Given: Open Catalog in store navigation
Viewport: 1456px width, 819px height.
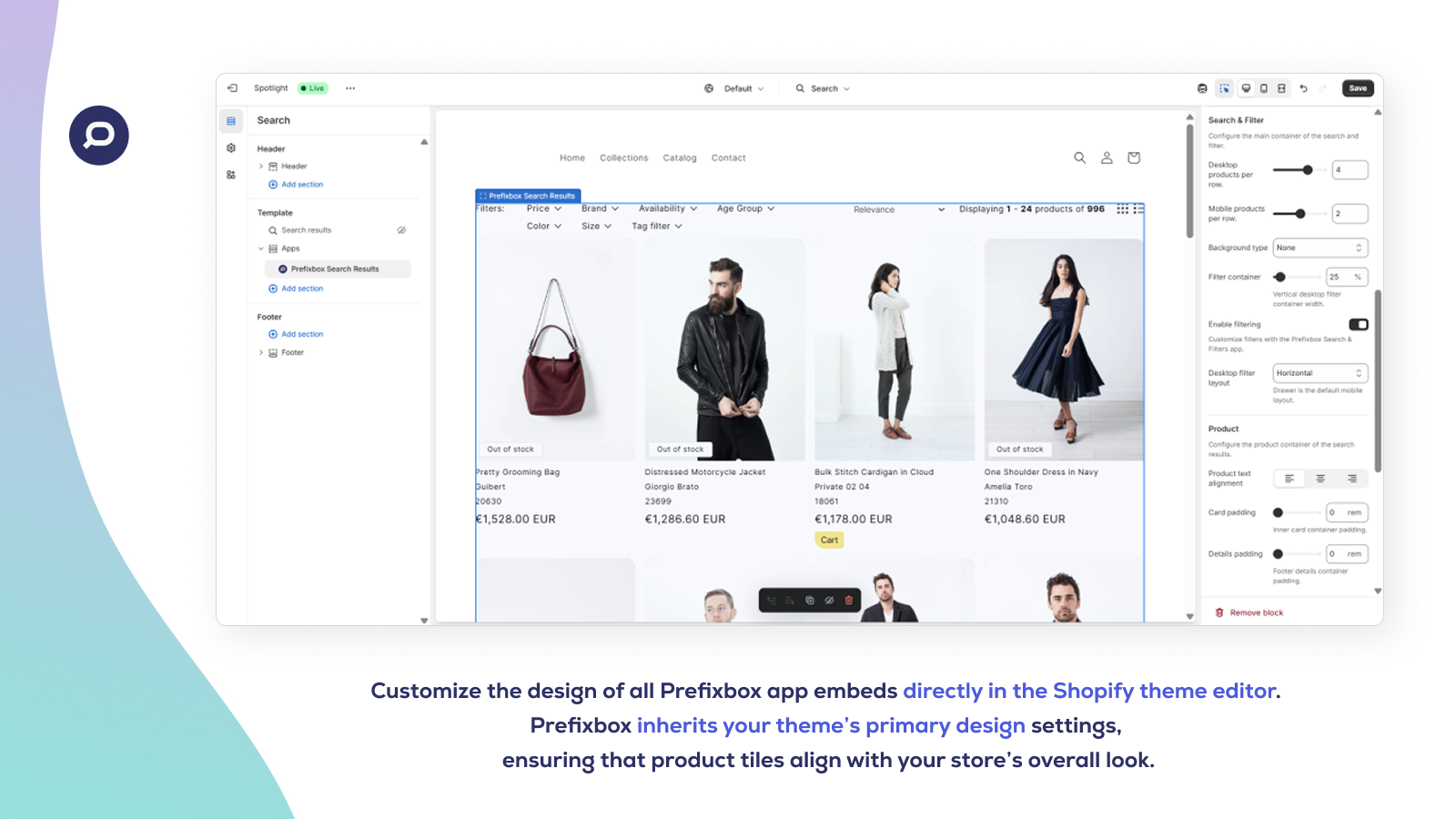Looking at the screenshot, I should [680, 158].
